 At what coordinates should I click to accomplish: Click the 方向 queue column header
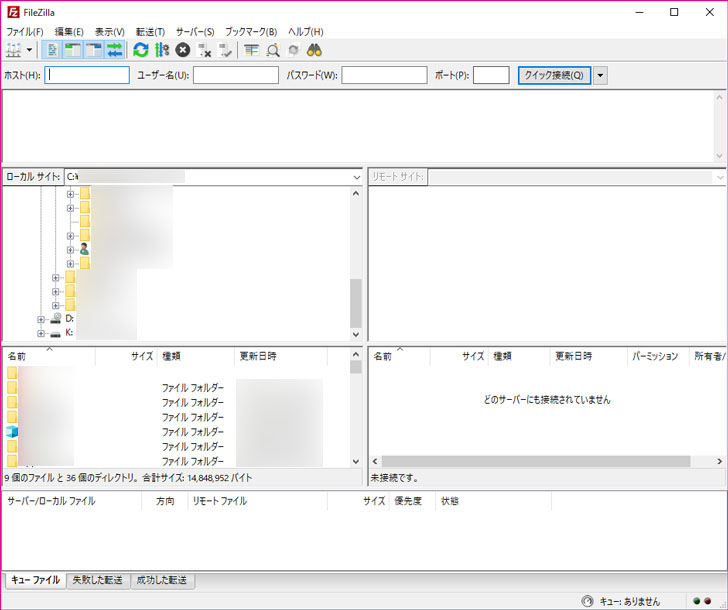click(x=165, y=501)
